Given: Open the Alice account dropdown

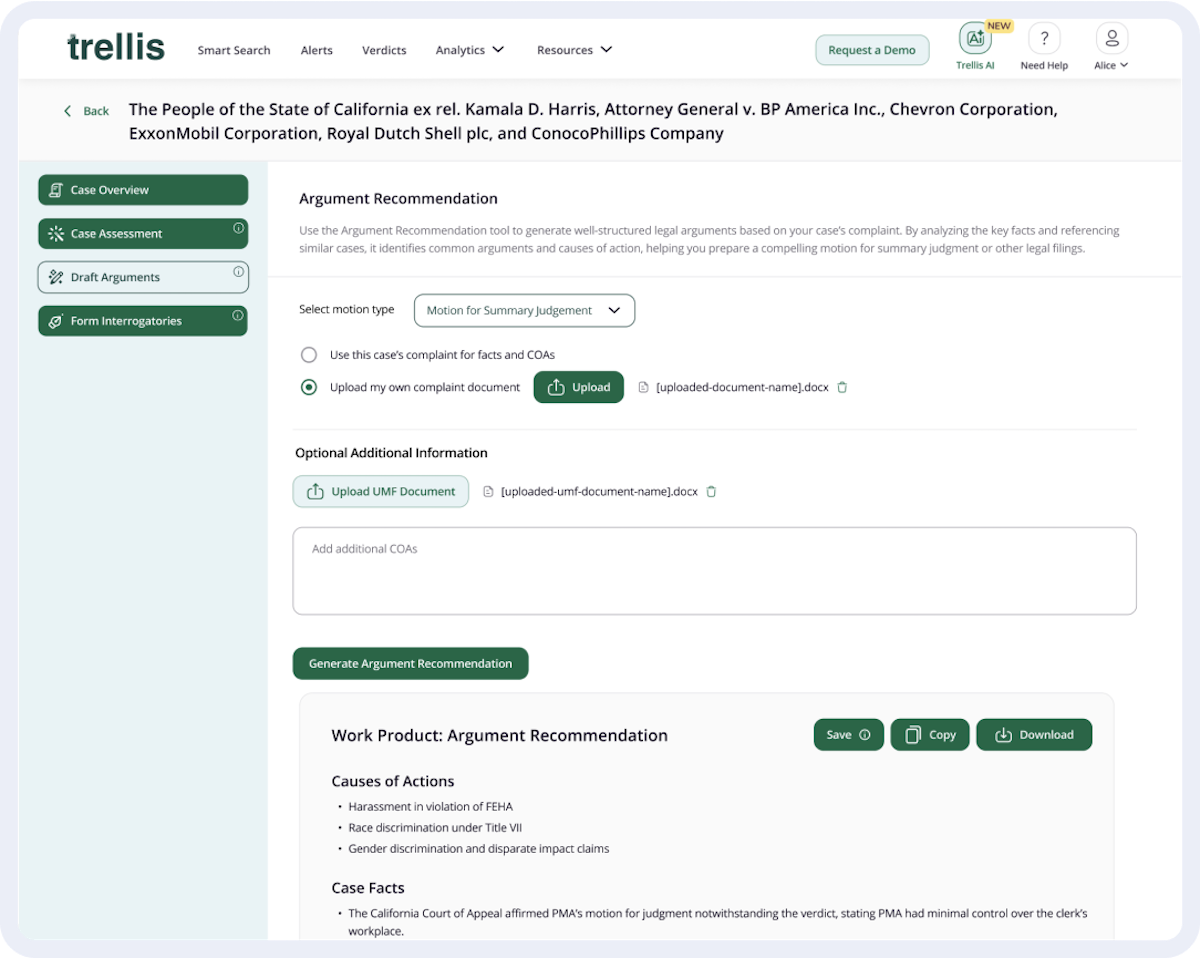Looking at the screenshot, I should [x=1111, y=66].
